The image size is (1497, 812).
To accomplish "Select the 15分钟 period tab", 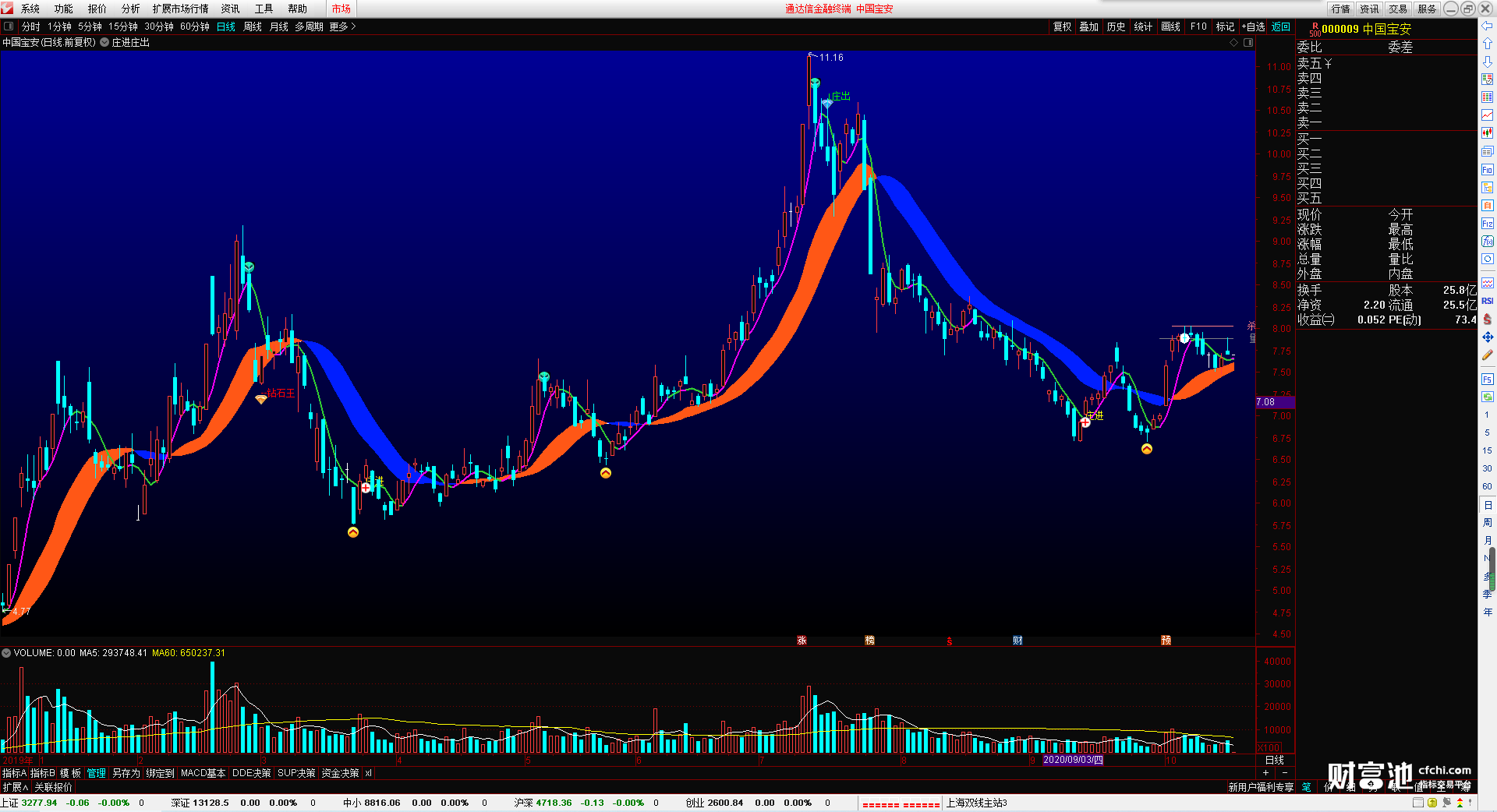I will [123, 26].
